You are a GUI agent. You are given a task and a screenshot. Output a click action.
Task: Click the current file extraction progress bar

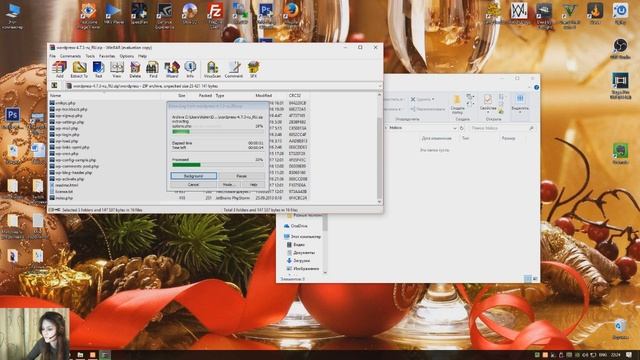pos(217,132)
